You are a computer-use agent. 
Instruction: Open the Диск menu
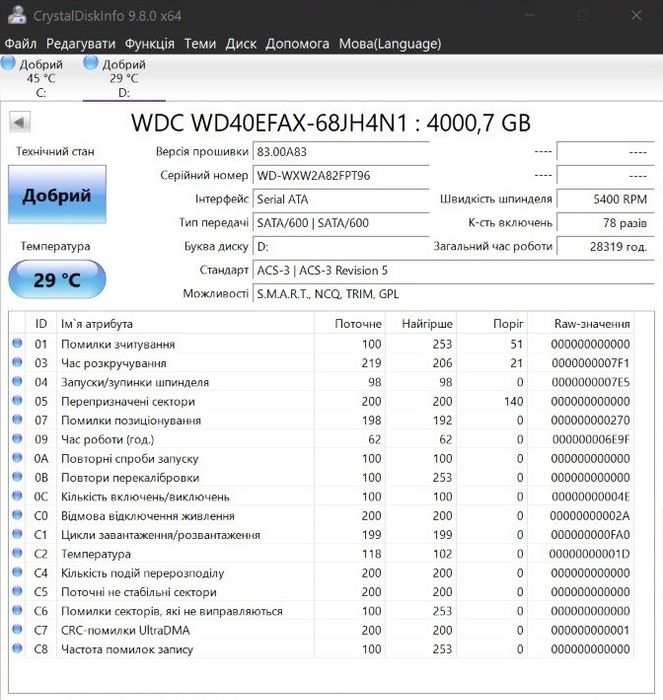(x=241, y=44)
